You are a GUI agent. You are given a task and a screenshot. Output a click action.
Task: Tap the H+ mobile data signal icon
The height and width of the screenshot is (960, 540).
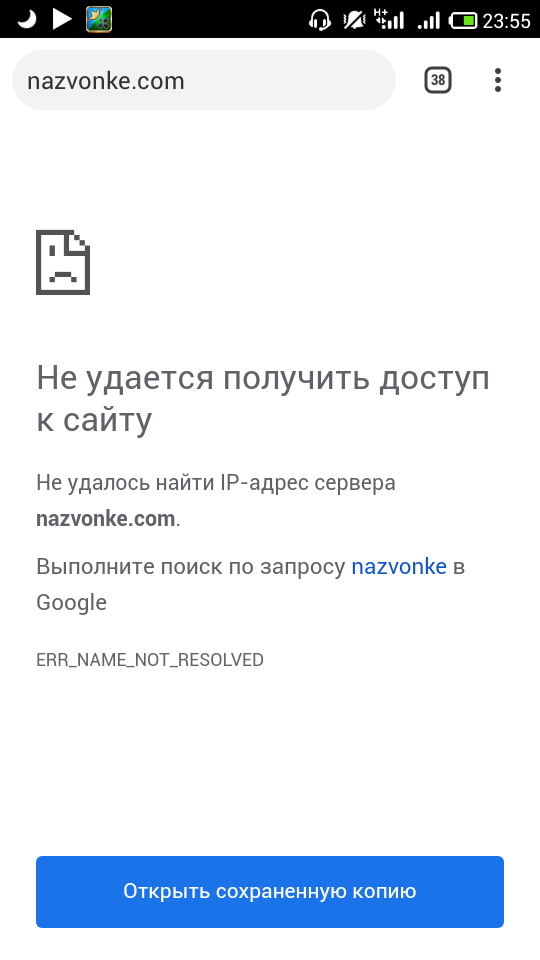389,20
